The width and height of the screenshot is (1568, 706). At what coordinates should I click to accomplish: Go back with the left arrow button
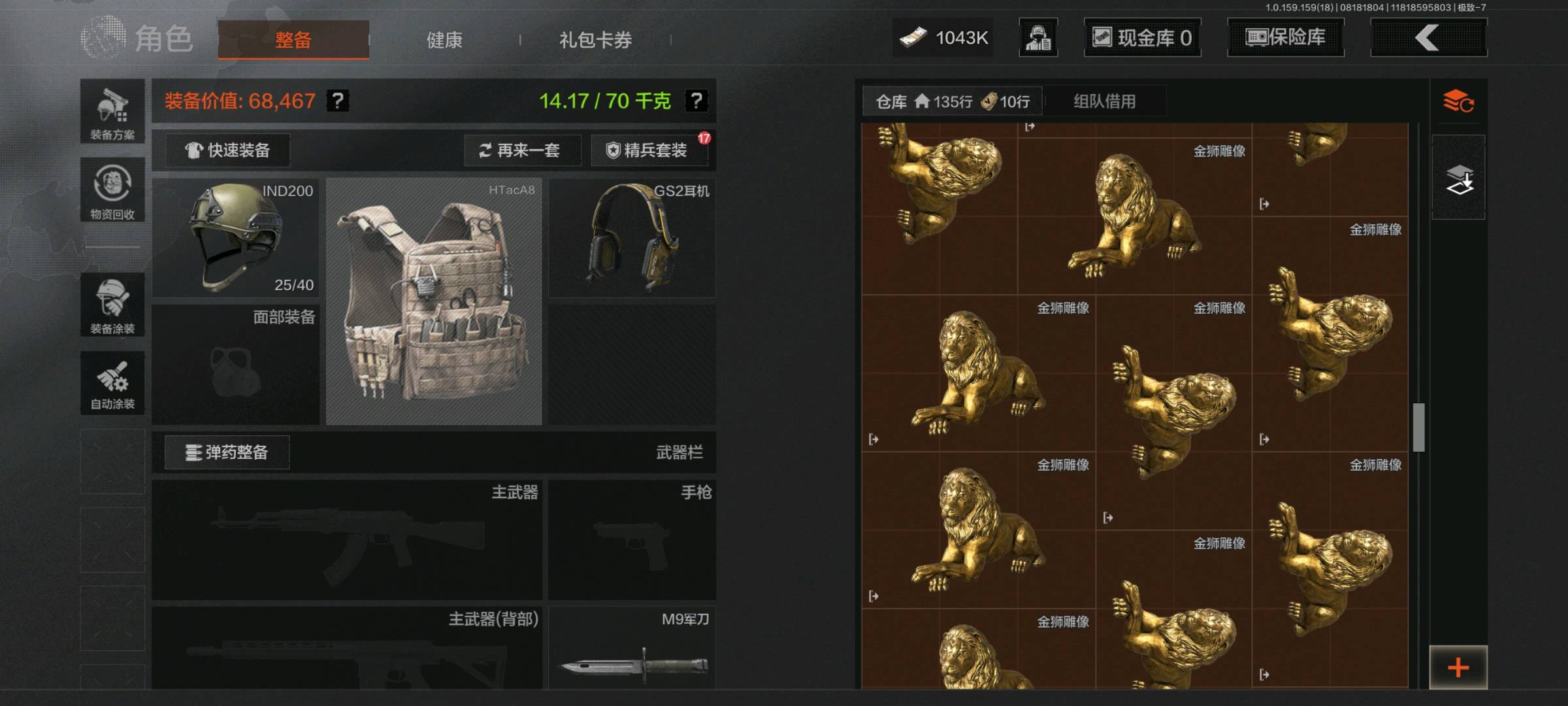[1429, 37]
